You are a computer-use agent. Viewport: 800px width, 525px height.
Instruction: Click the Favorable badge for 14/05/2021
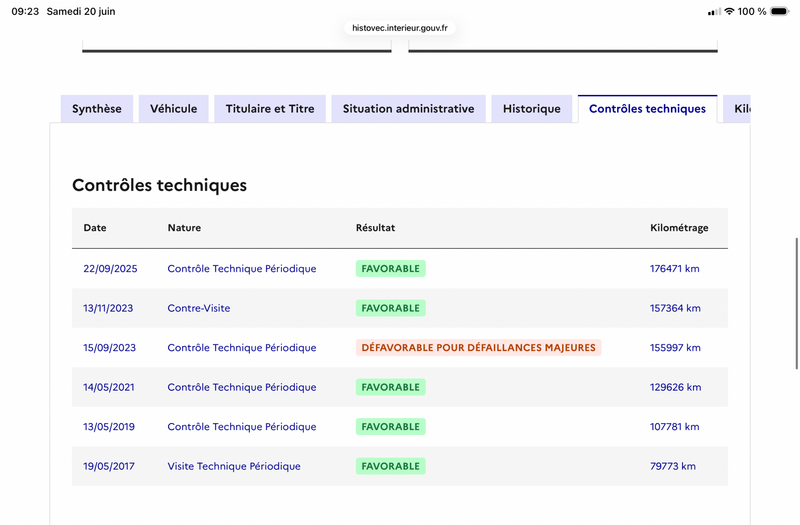(391, 387)
